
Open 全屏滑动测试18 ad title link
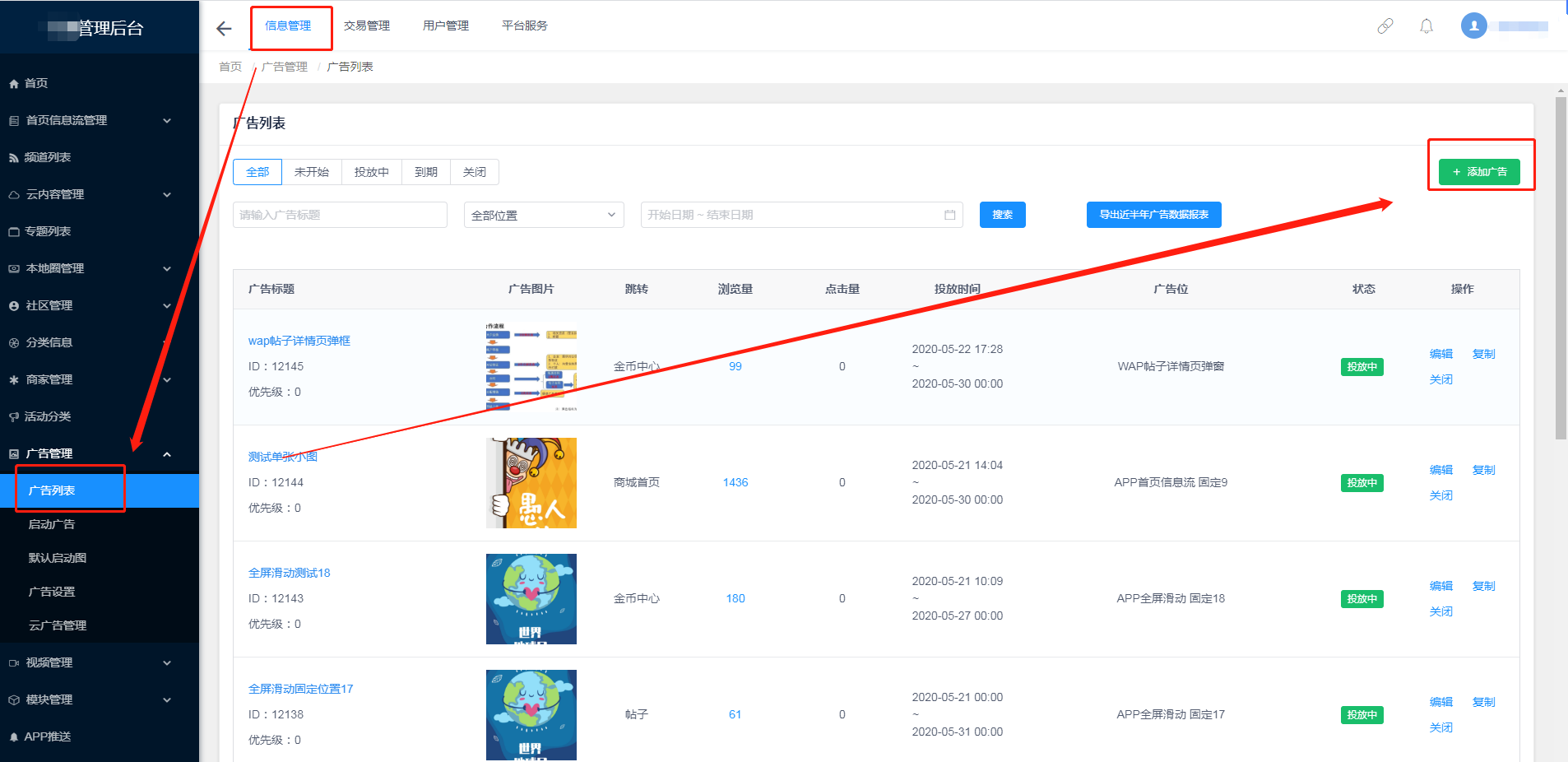290,573
